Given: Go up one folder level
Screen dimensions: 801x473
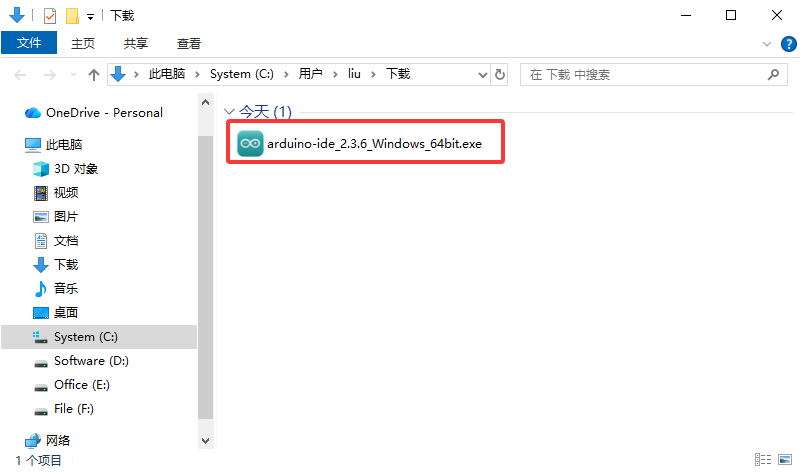Looking at the screenshot, I should click(x=93, y=75).
